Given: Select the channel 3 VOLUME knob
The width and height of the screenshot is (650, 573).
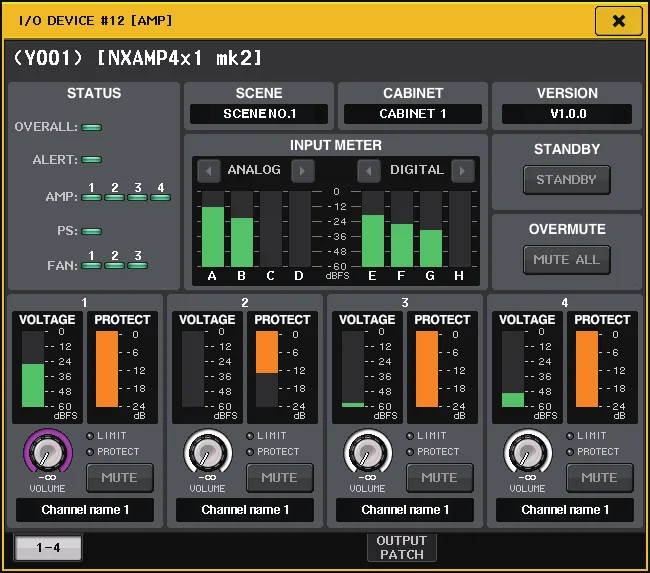Looking at the screenshot, I should 368,452.
